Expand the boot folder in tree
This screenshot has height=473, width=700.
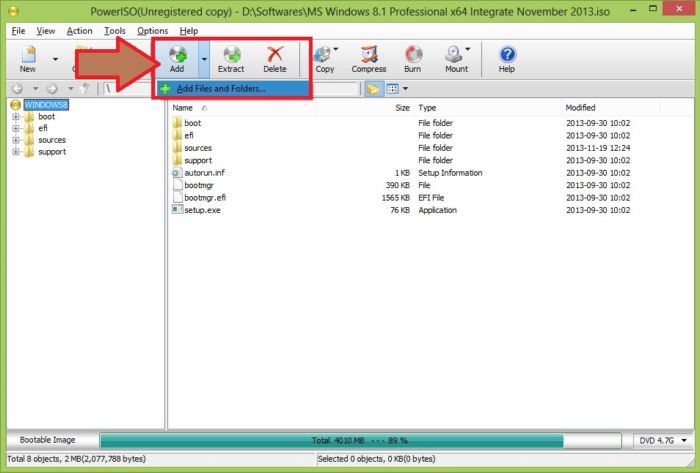tap(16, 117)
